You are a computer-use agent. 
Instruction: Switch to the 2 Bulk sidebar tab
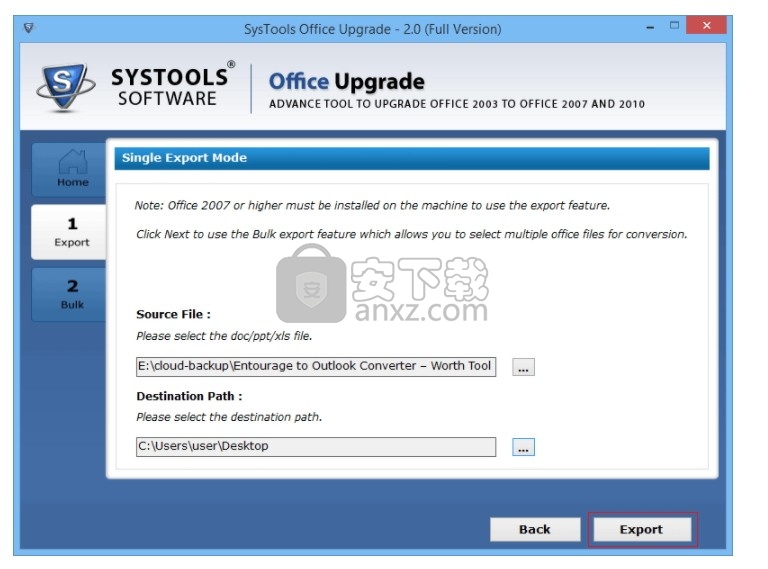pos(70,294)
